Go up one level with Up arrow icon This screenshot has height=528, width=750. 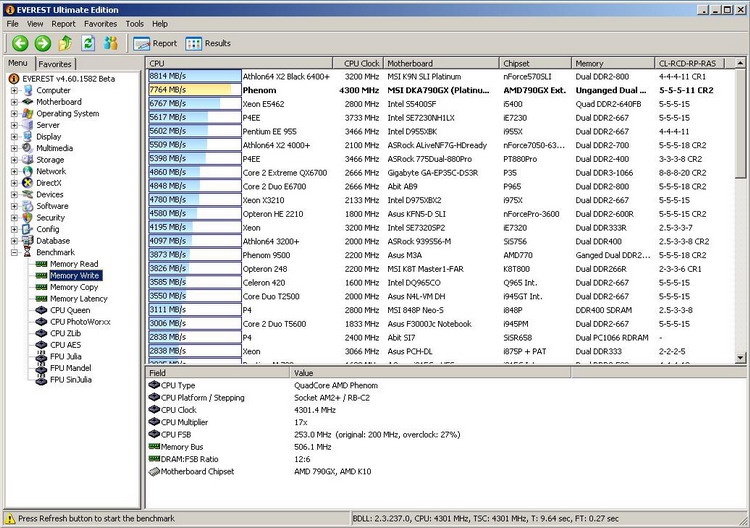[x=65, y=44]
